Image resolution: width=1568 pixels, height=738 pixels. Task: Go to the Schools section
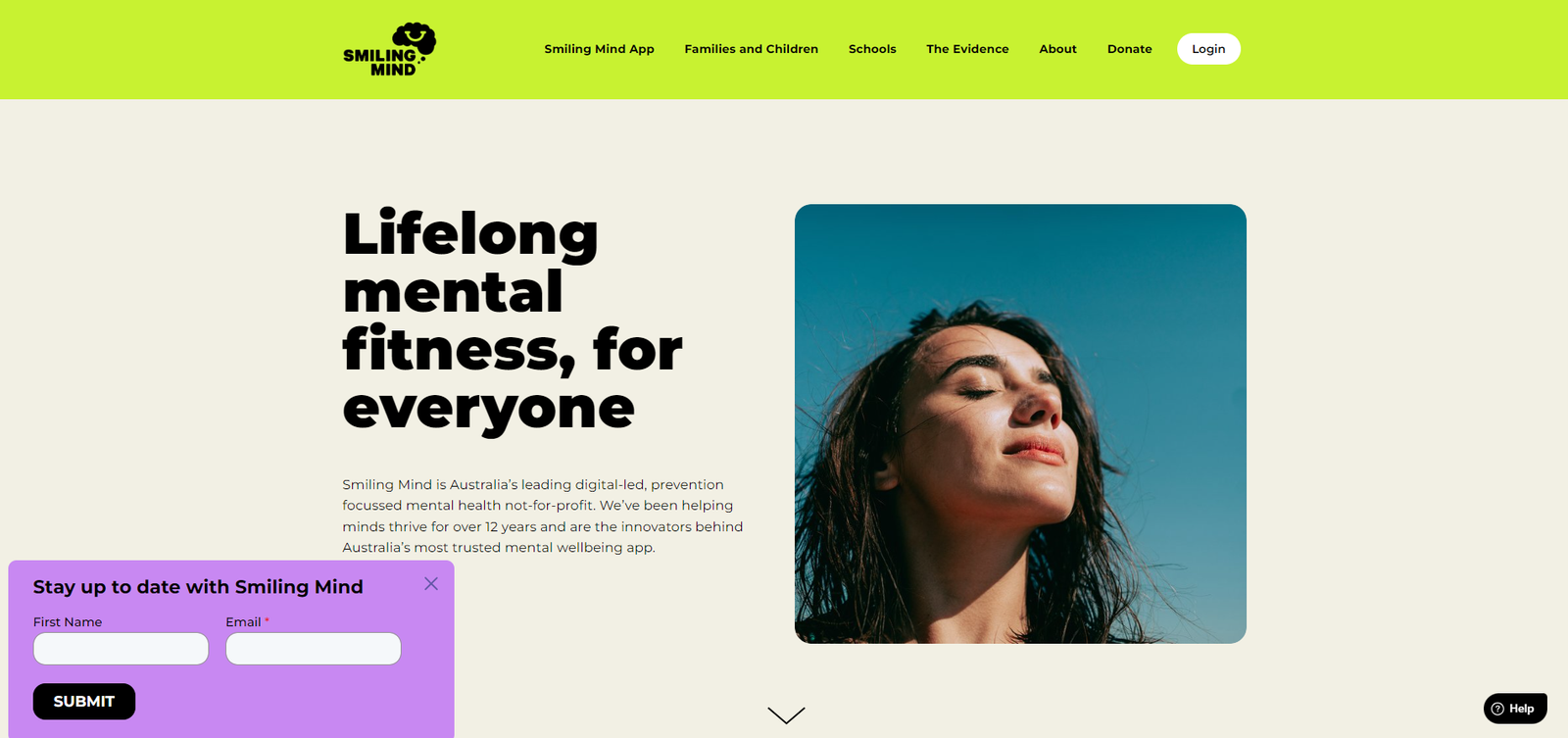point(872,49)
